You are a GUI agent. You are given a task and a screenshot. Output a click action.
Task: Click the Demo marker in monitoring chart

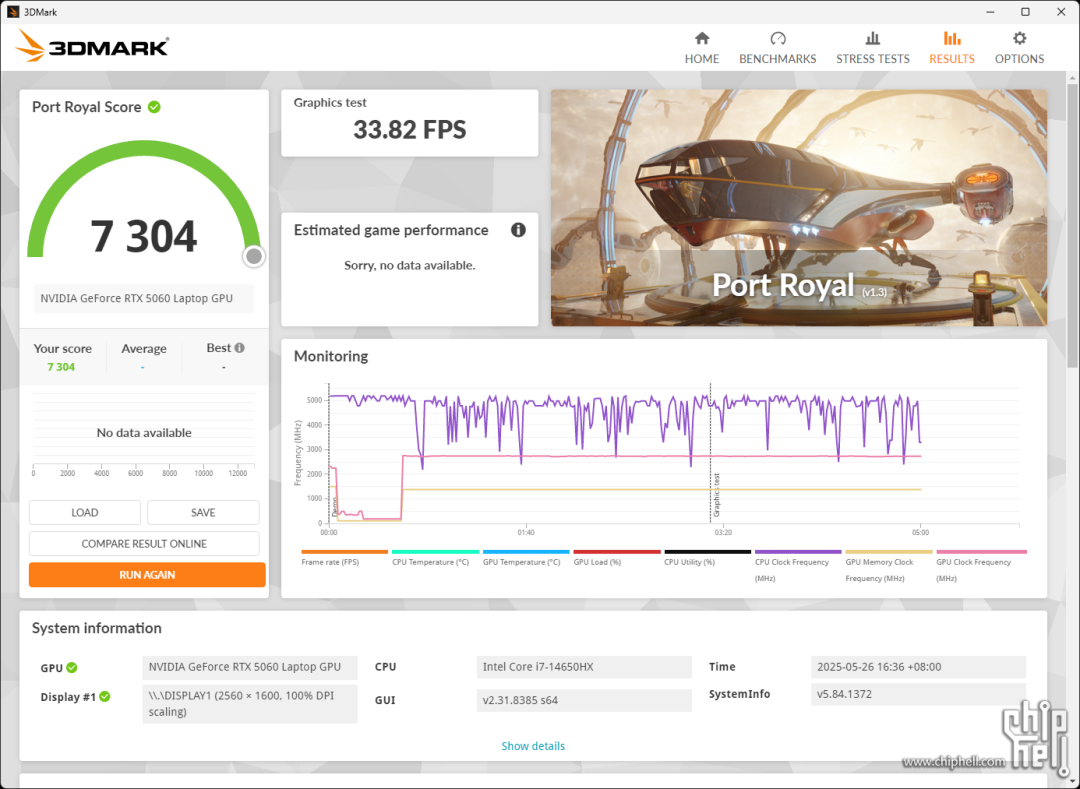[x=335, y=507]
